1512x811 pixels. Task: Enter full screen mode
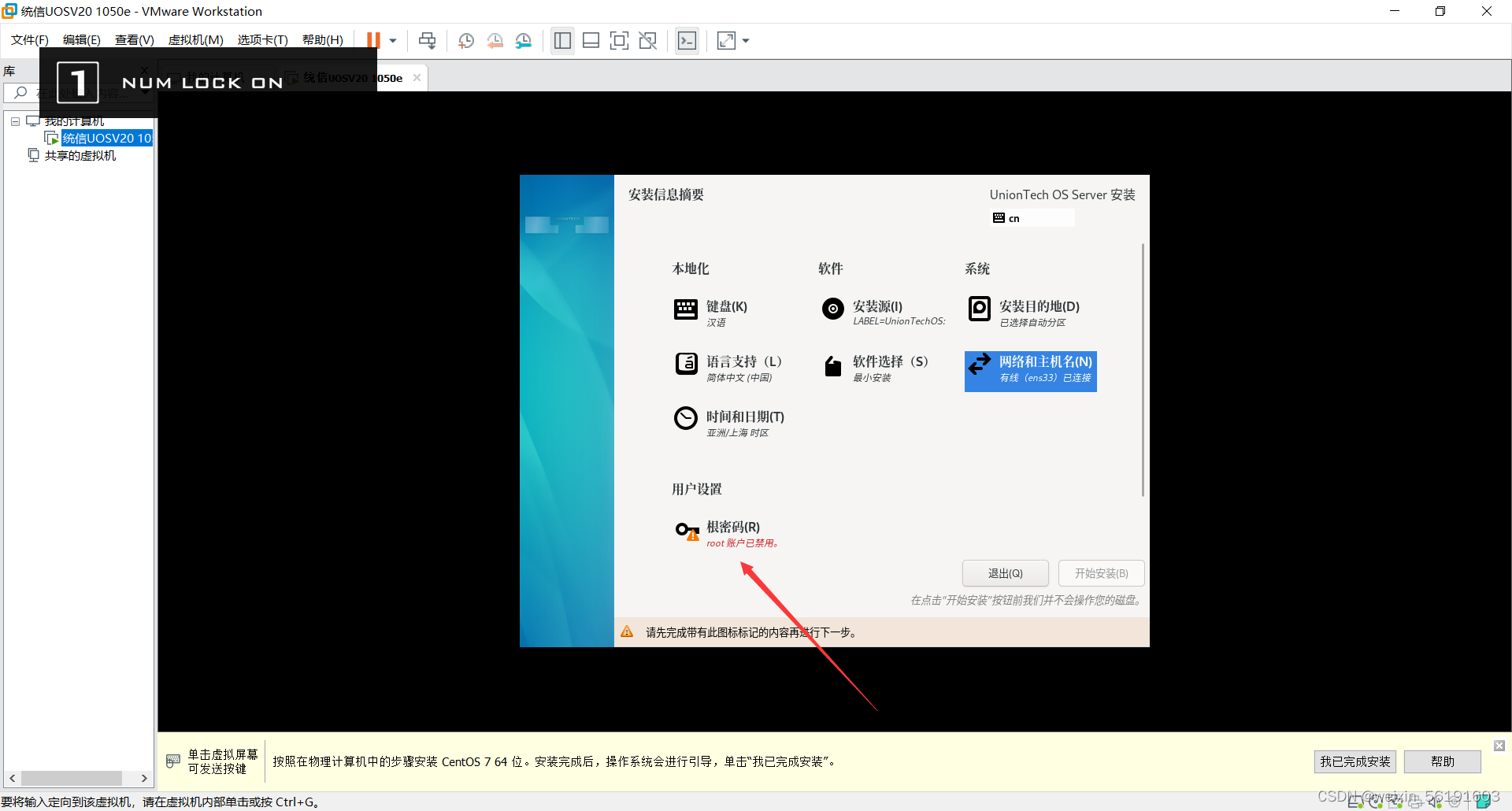[x=619, y=40]
